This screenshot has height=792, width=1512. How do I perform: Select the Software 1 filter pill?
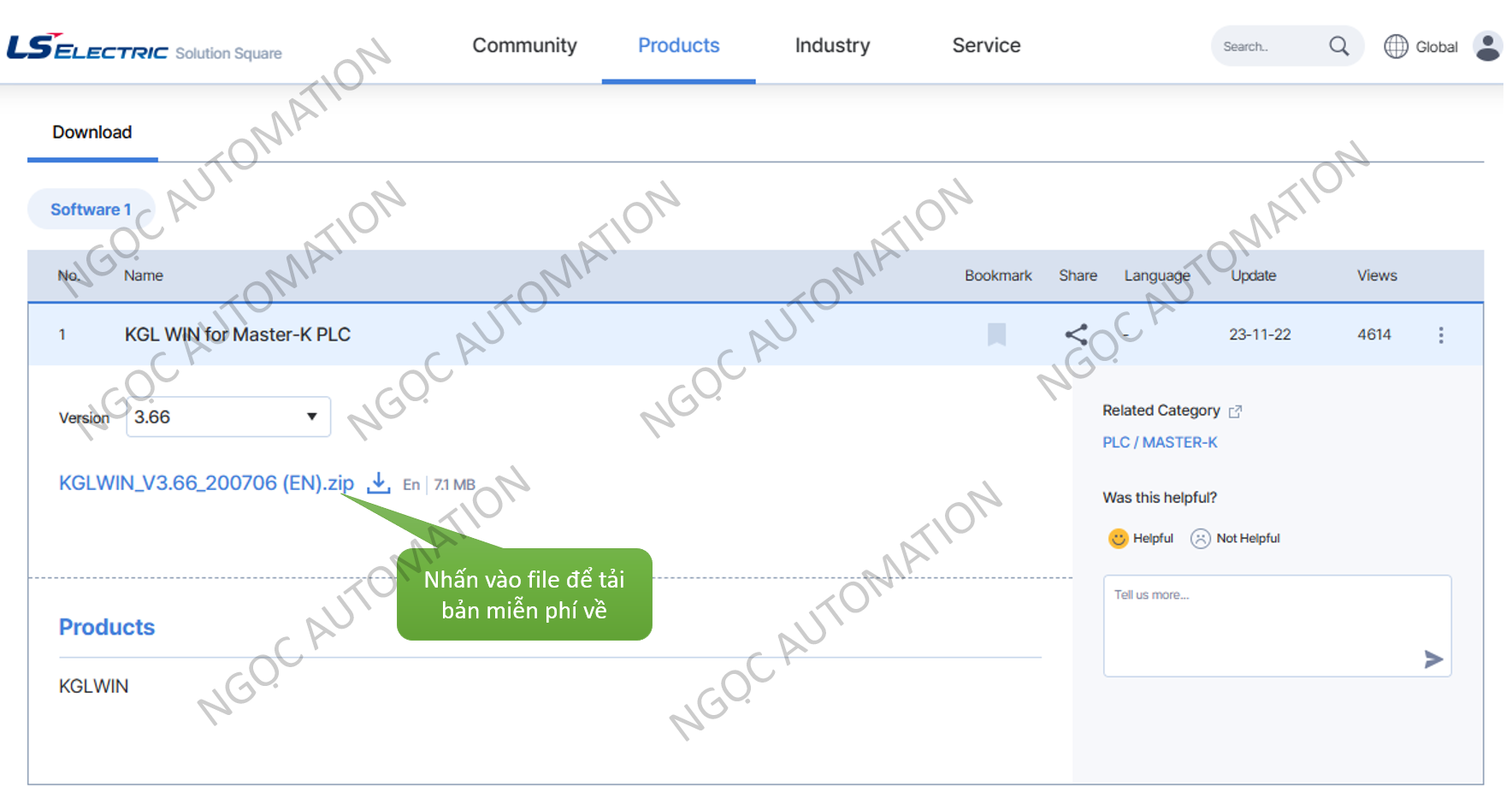pos(91,210)
